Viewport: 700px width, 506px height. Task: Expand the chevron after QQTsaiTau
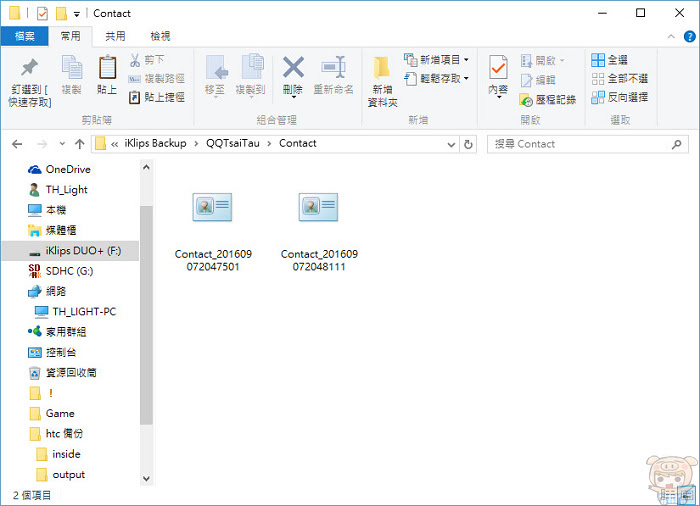click(269, 144)
